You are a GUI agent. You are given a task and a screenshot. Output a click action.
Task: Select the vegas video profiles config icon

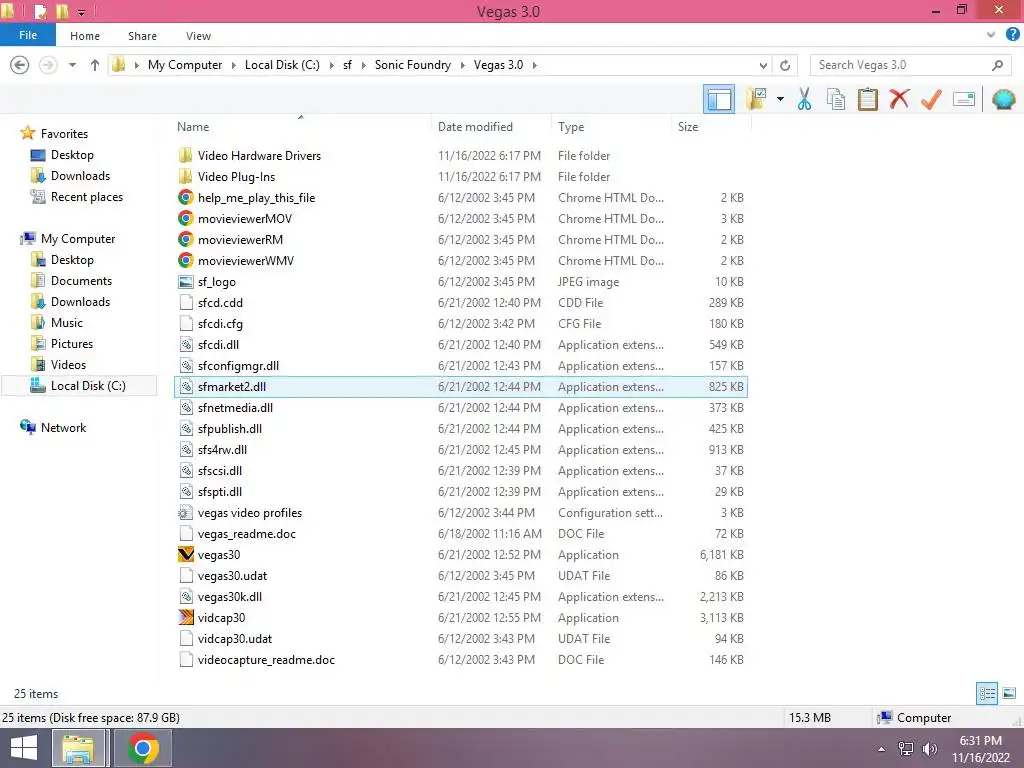[185, 513]
